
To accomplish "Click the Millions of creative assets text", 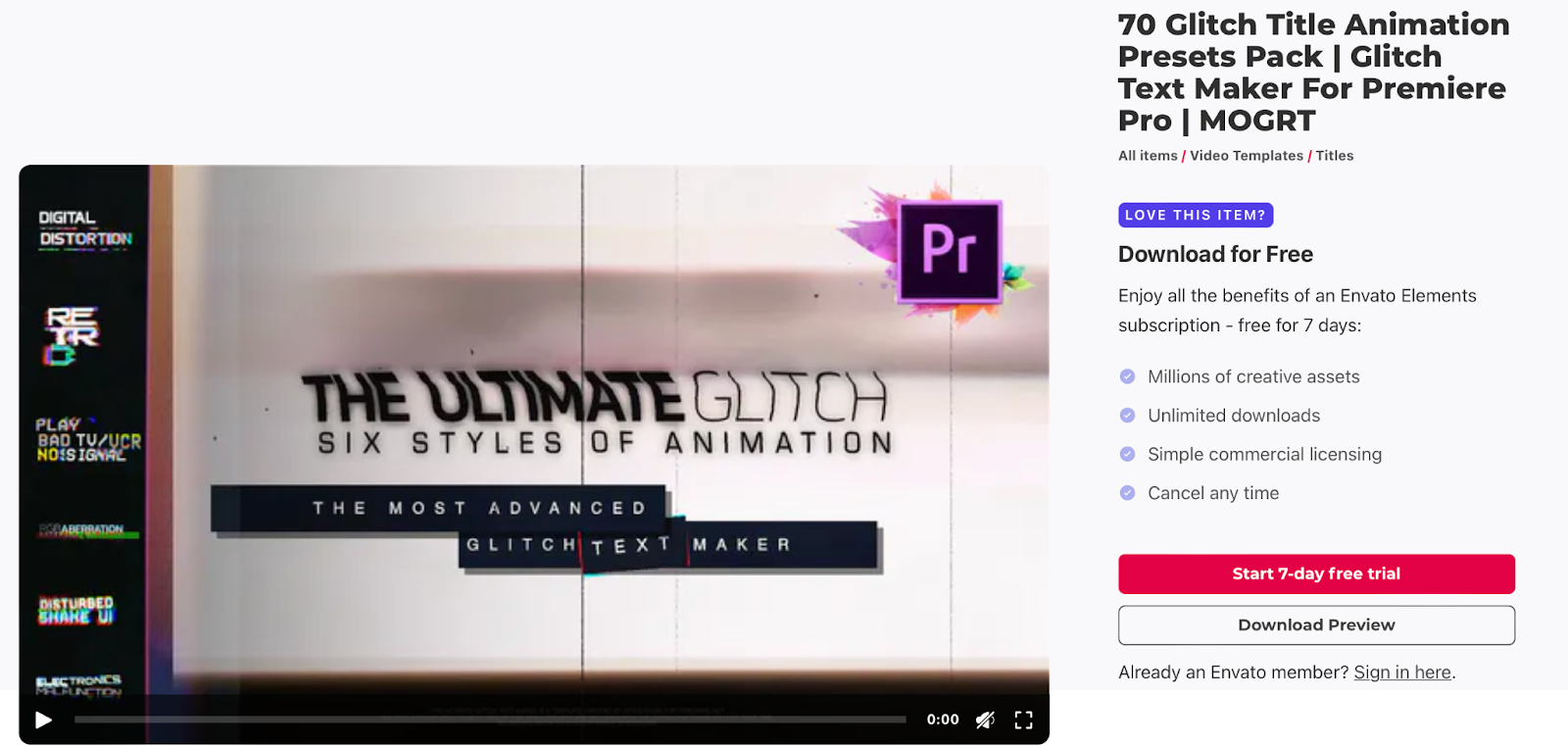I will click(1253, 376).
